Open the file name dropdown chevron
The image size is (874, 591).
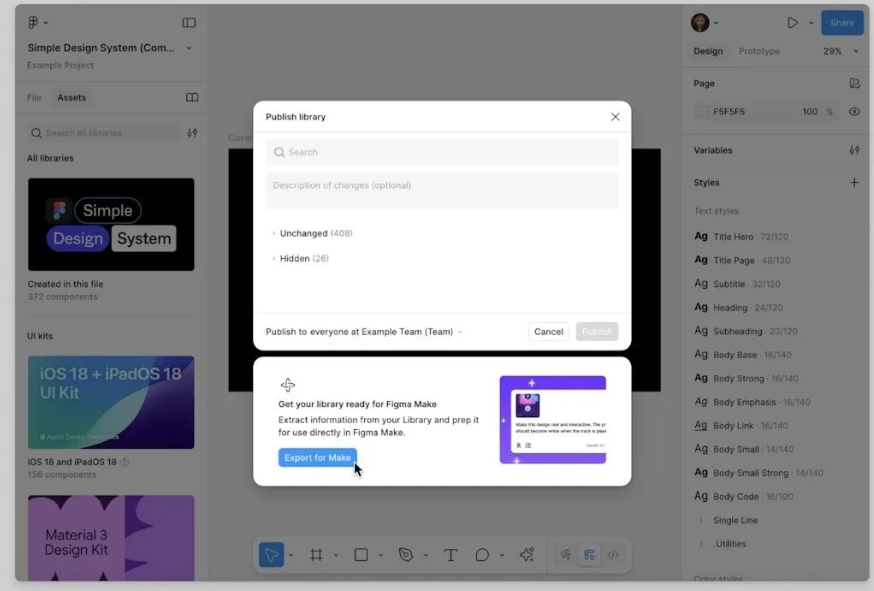pyautogui.click(x=189, y=48)
